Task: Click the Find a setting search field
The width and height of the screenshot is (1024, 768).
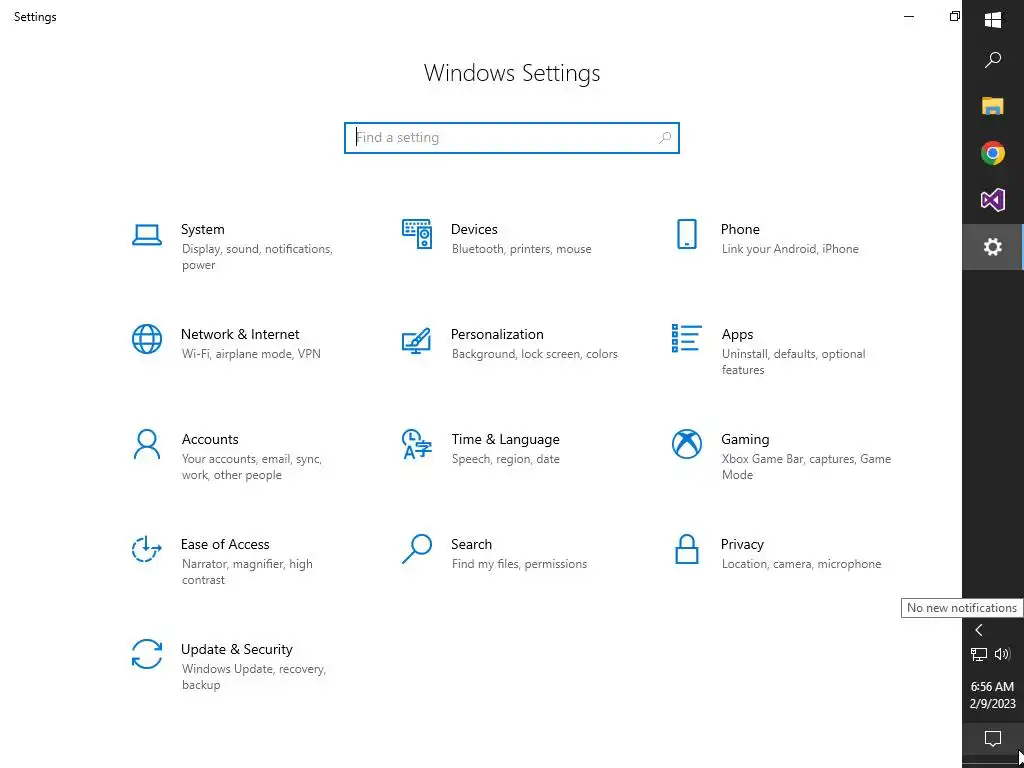Action: [511, 138]
